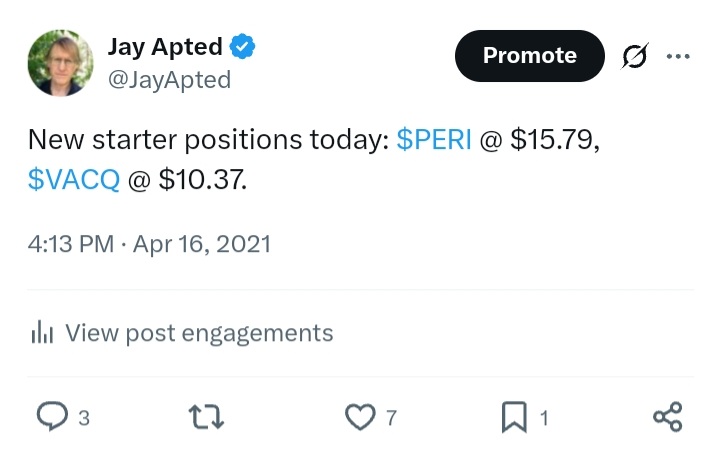Viewport: 720px width, 454px height.
Task: Open the Jay Apted display name
Action: [165, 47]
